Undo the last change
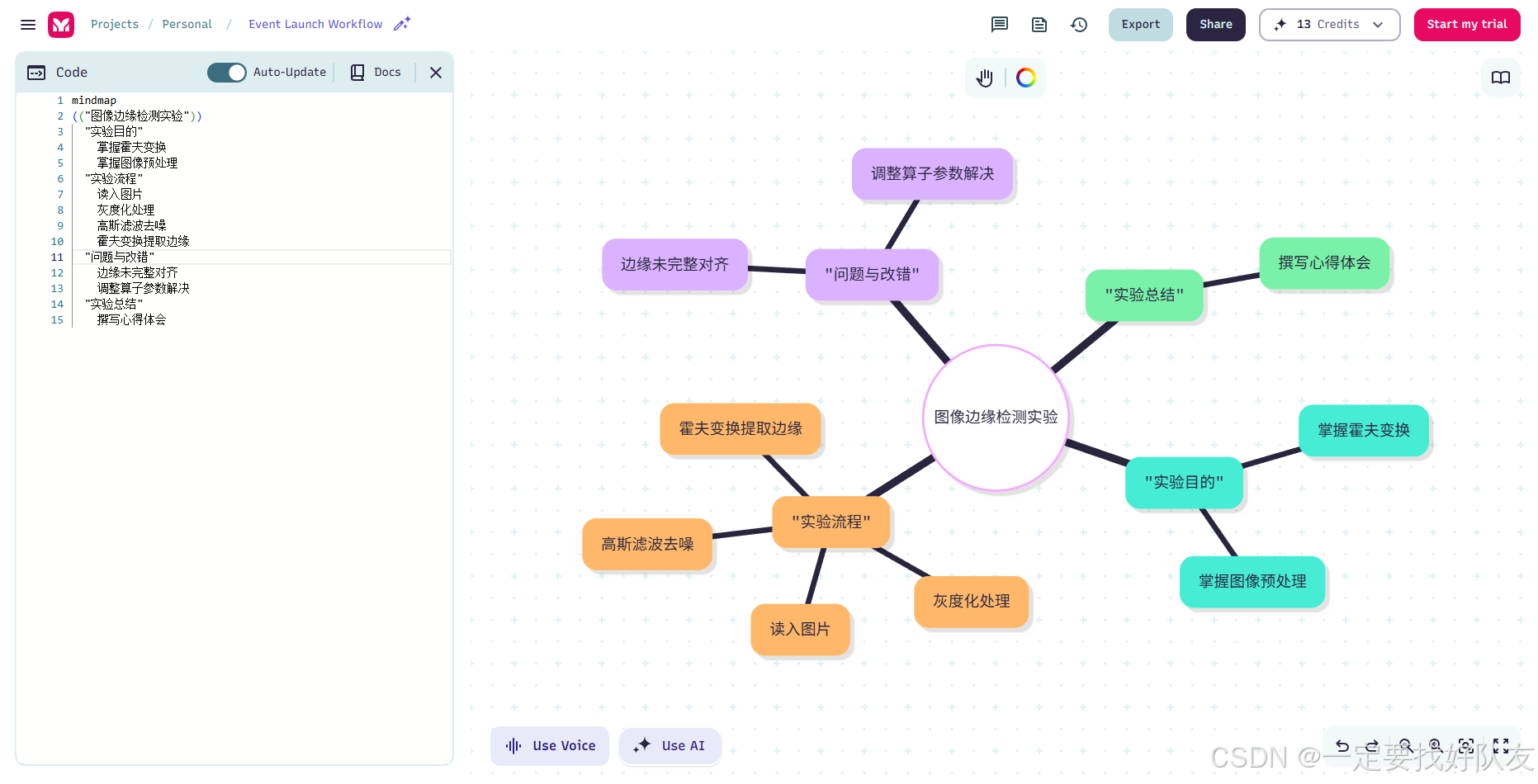 [1342, 746]
